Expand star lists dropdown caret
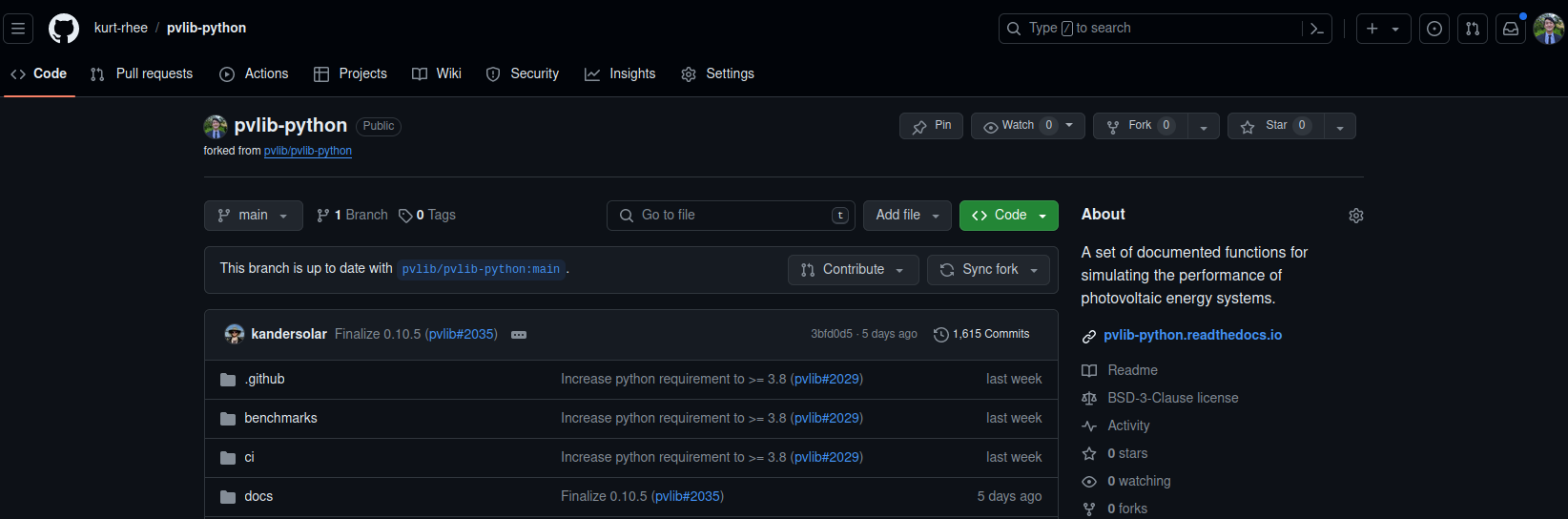1568x519 pixels. [x=1340, y=126]
